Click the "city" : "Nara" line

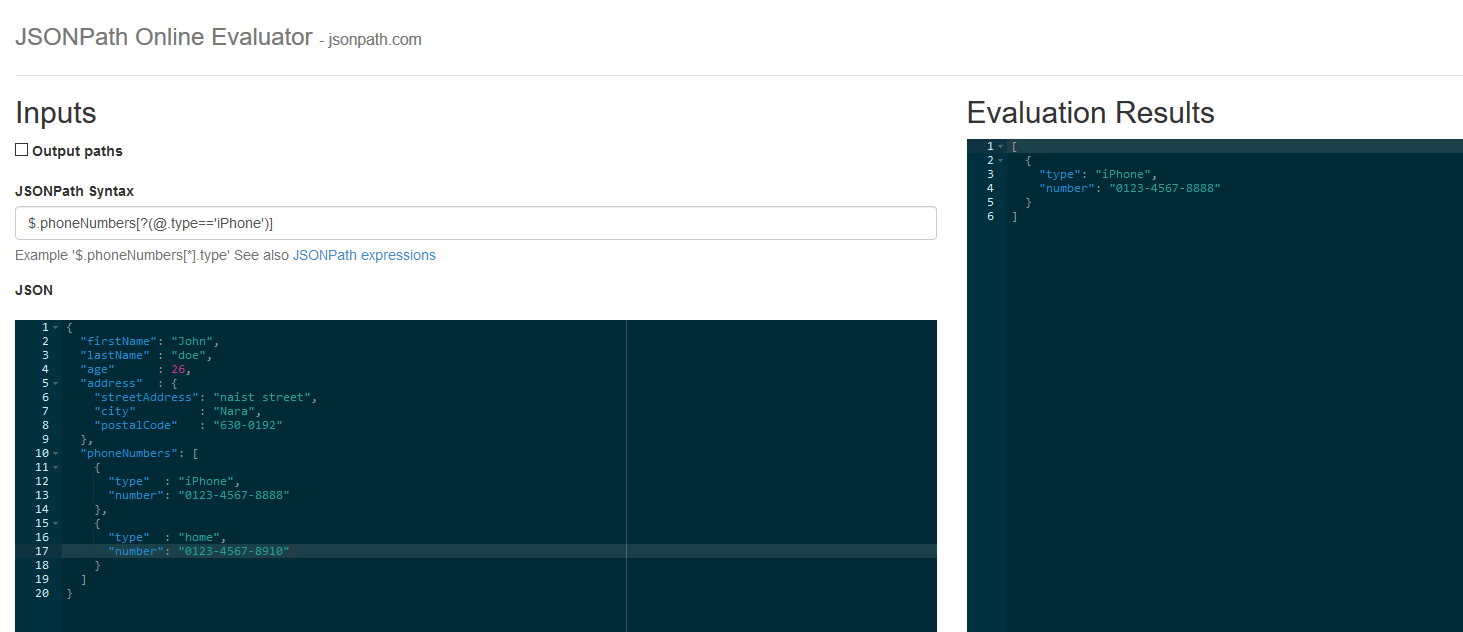(178, 411)
